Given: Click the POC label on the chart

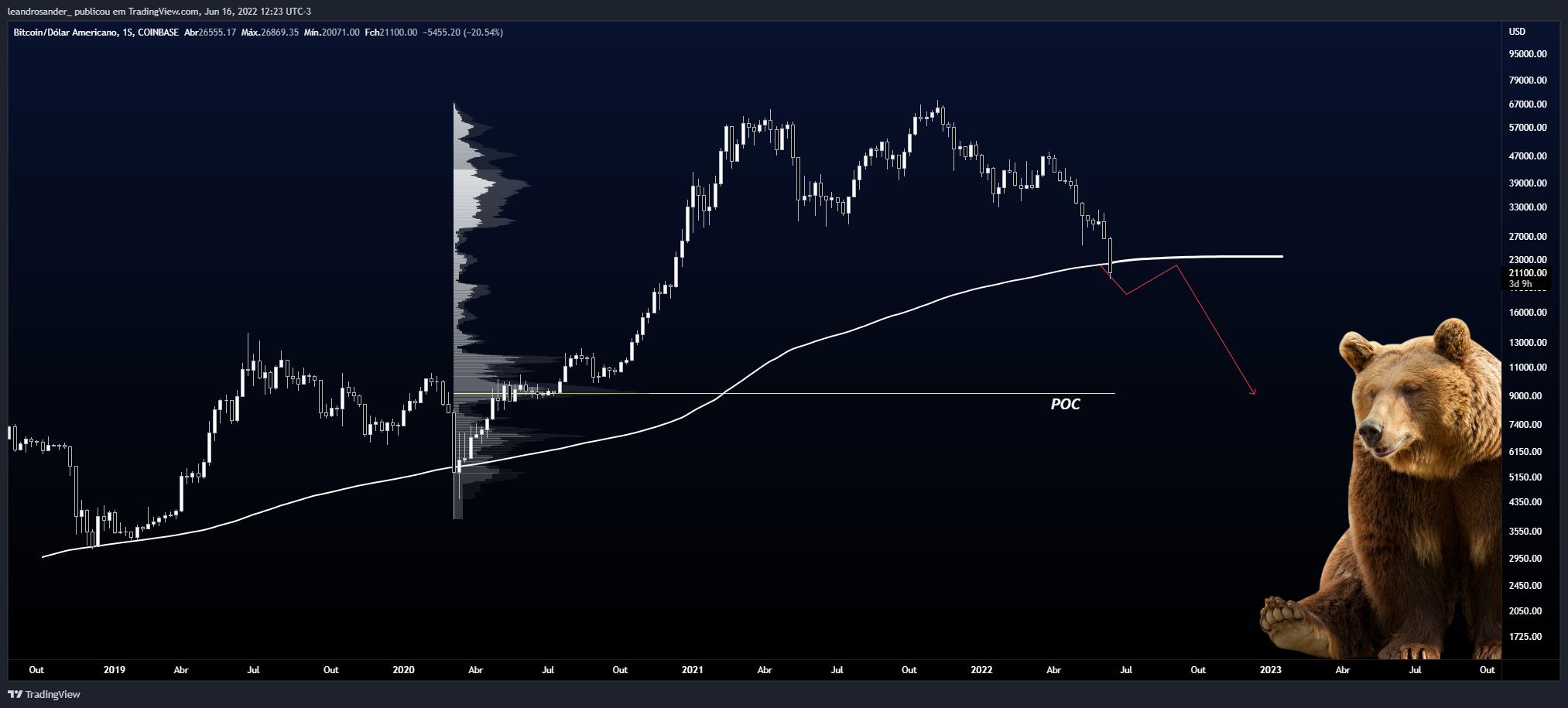Looking at the screenshot, I should 1065,404.
